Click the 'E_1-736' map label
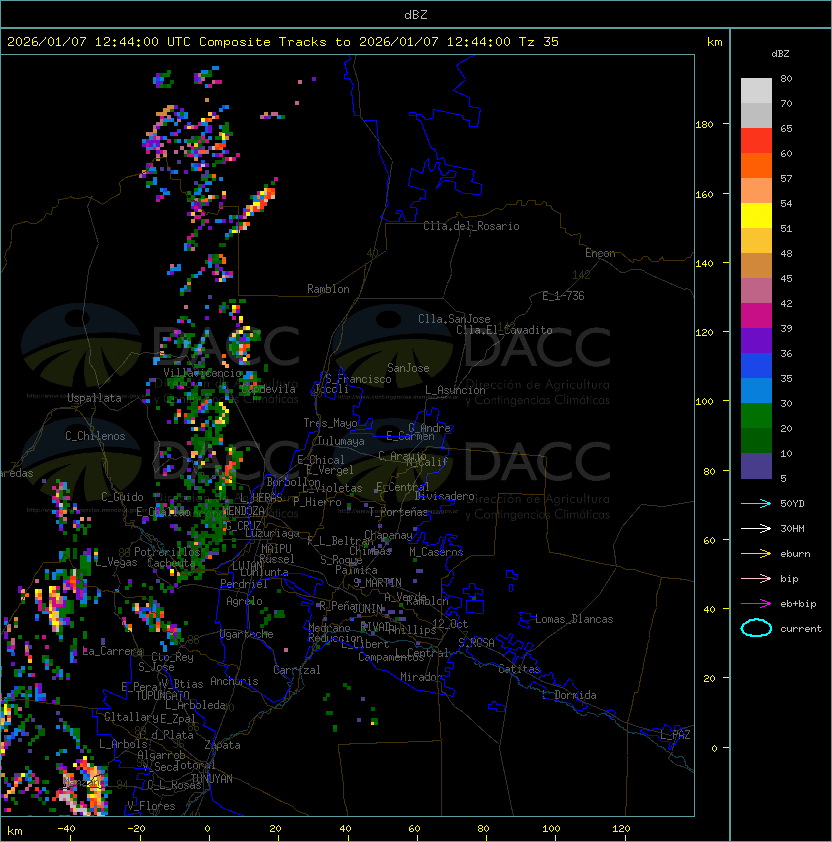The image size is (832, 842). click(563, 296)
